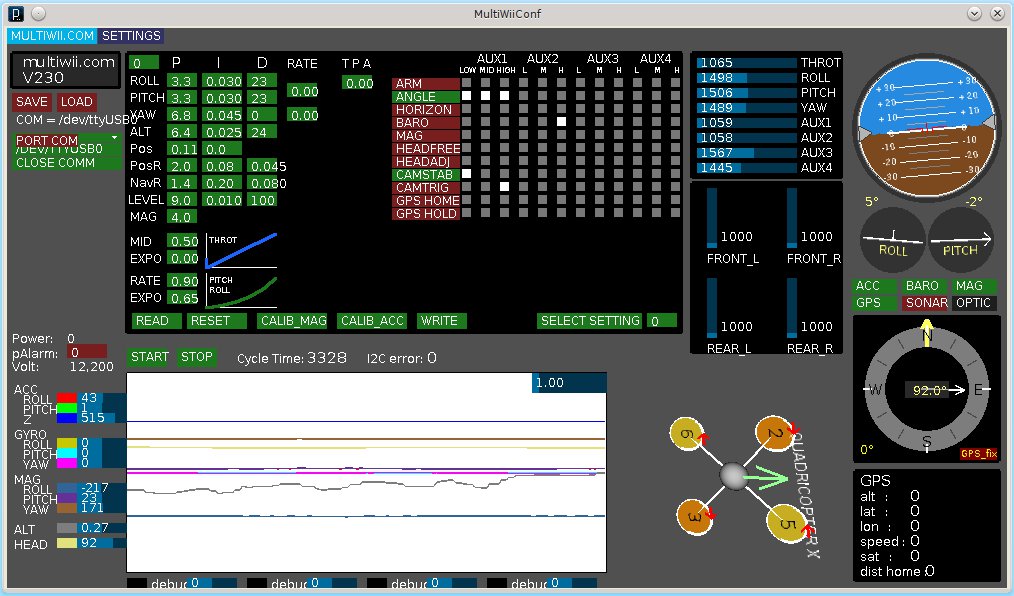This screenshot has width=1014, height=596.
Task: Open the PORT COM dropdown
Action: click(66, 140)
